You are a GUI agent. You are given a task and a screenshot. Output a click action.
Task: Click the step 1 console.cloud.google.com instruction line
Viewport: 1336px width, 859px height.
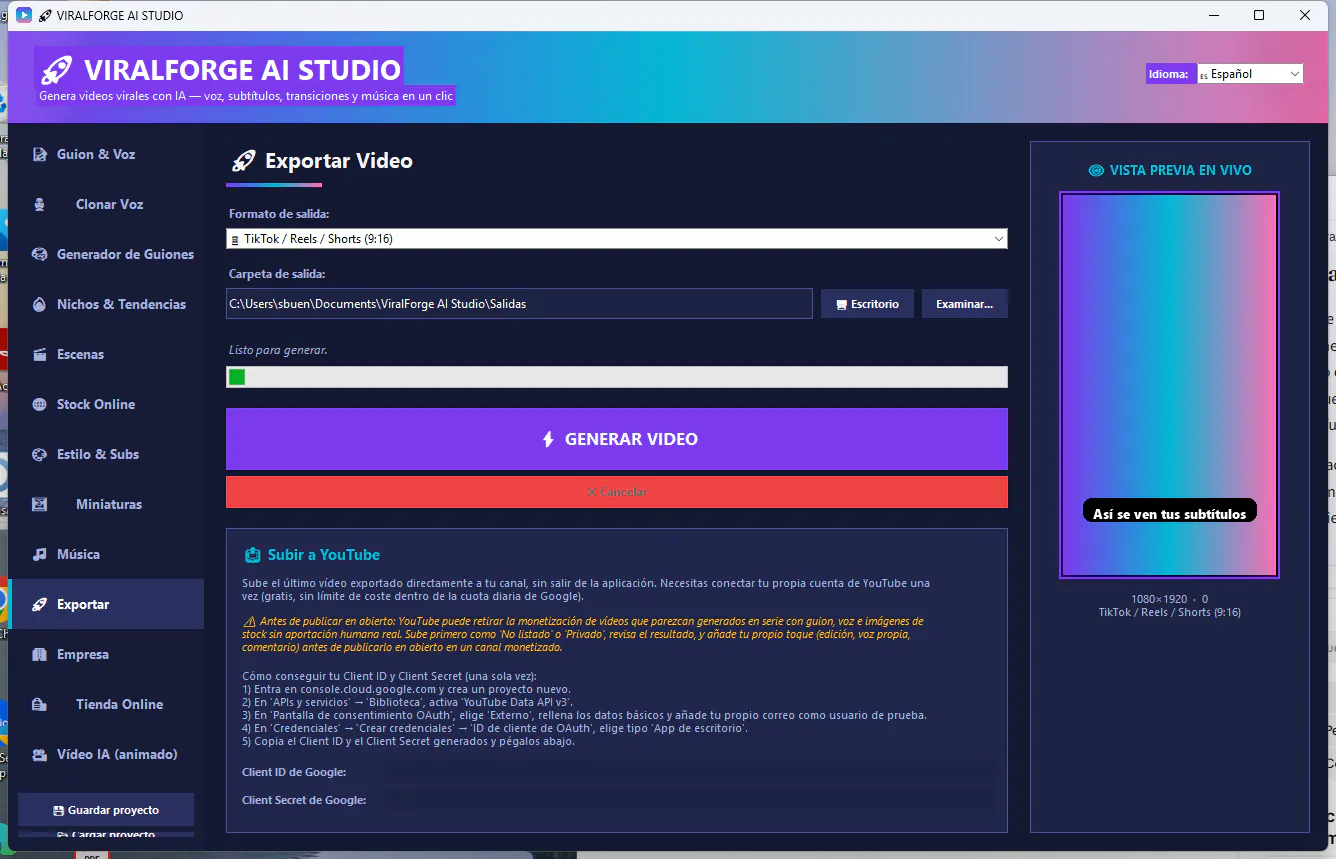point(406,689)
